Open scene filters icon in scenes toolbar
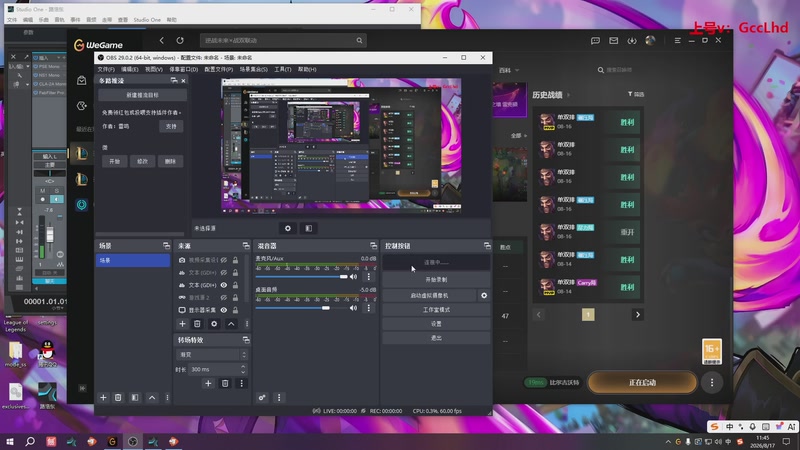 coord(135,397)
